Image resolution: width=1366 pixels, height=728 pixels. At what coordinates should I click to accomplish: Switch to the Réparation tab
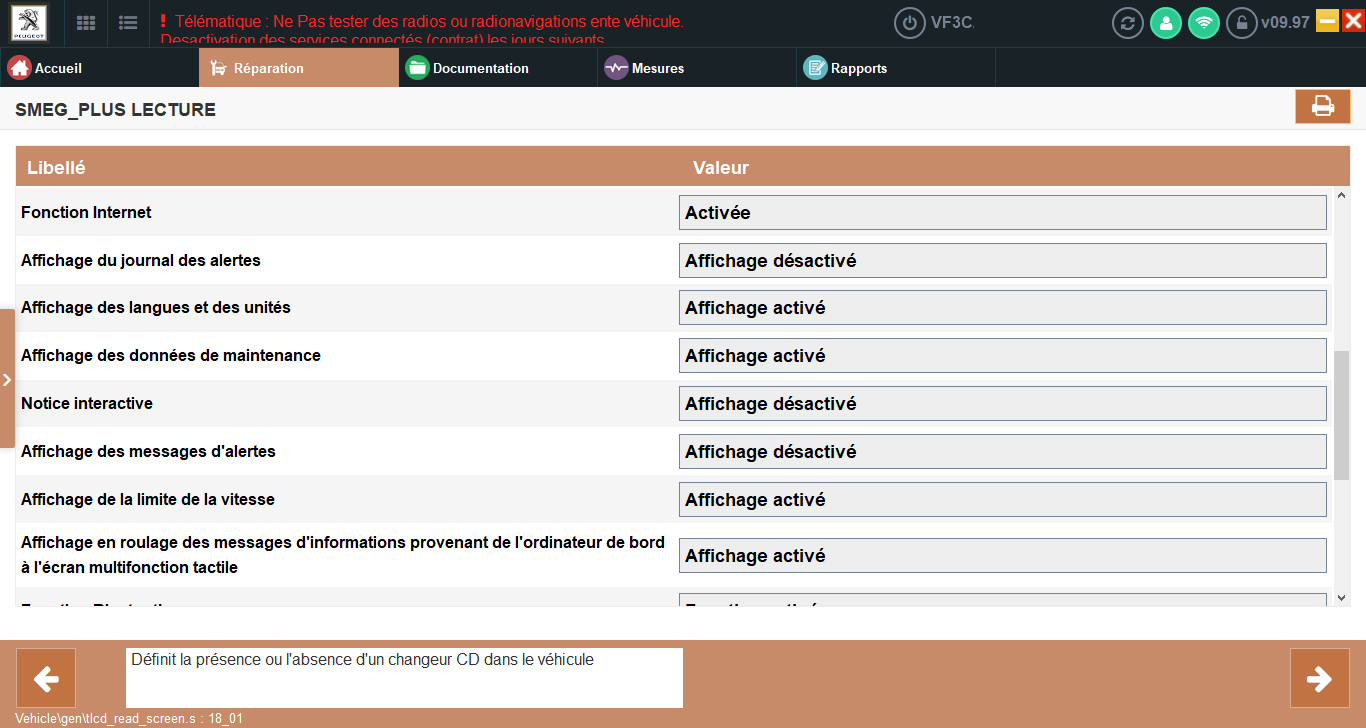tap(299, 68)
